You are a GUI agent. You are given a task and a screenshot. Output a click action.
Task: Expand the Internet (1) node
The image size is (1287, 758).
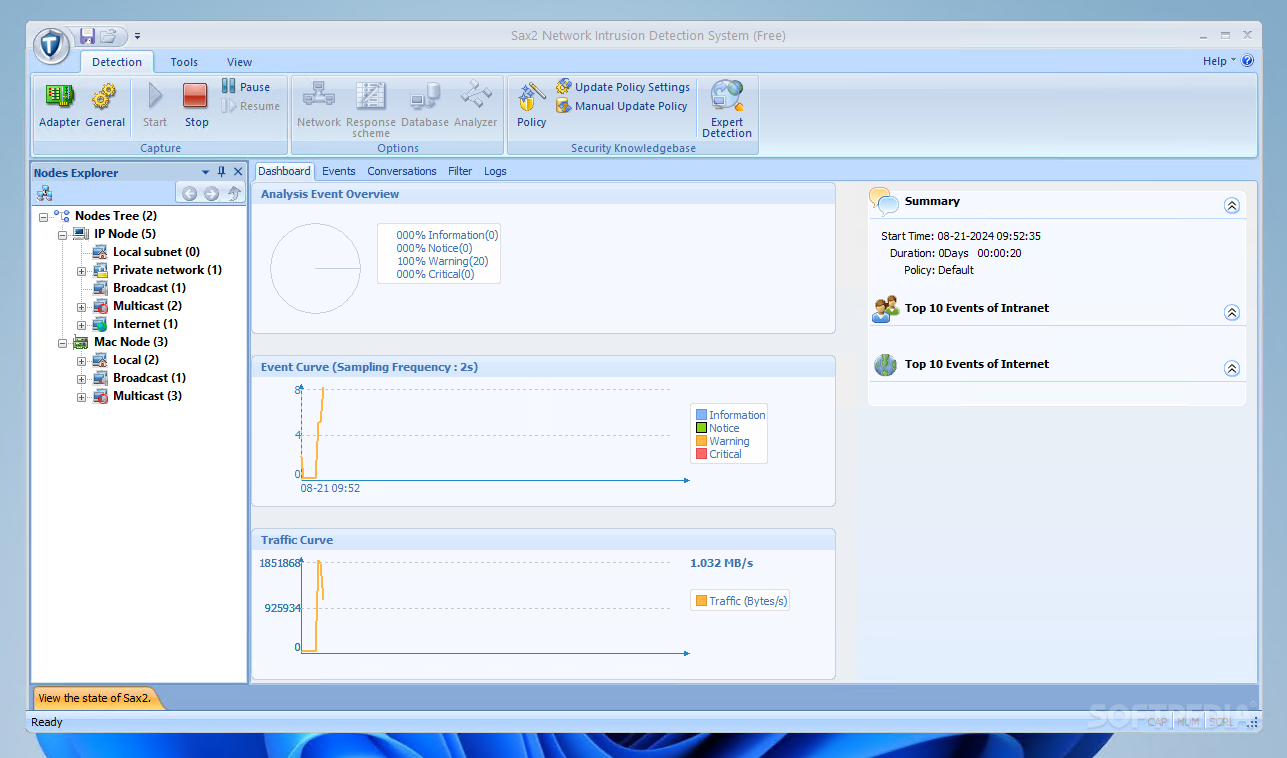click(x=81, y=324)
